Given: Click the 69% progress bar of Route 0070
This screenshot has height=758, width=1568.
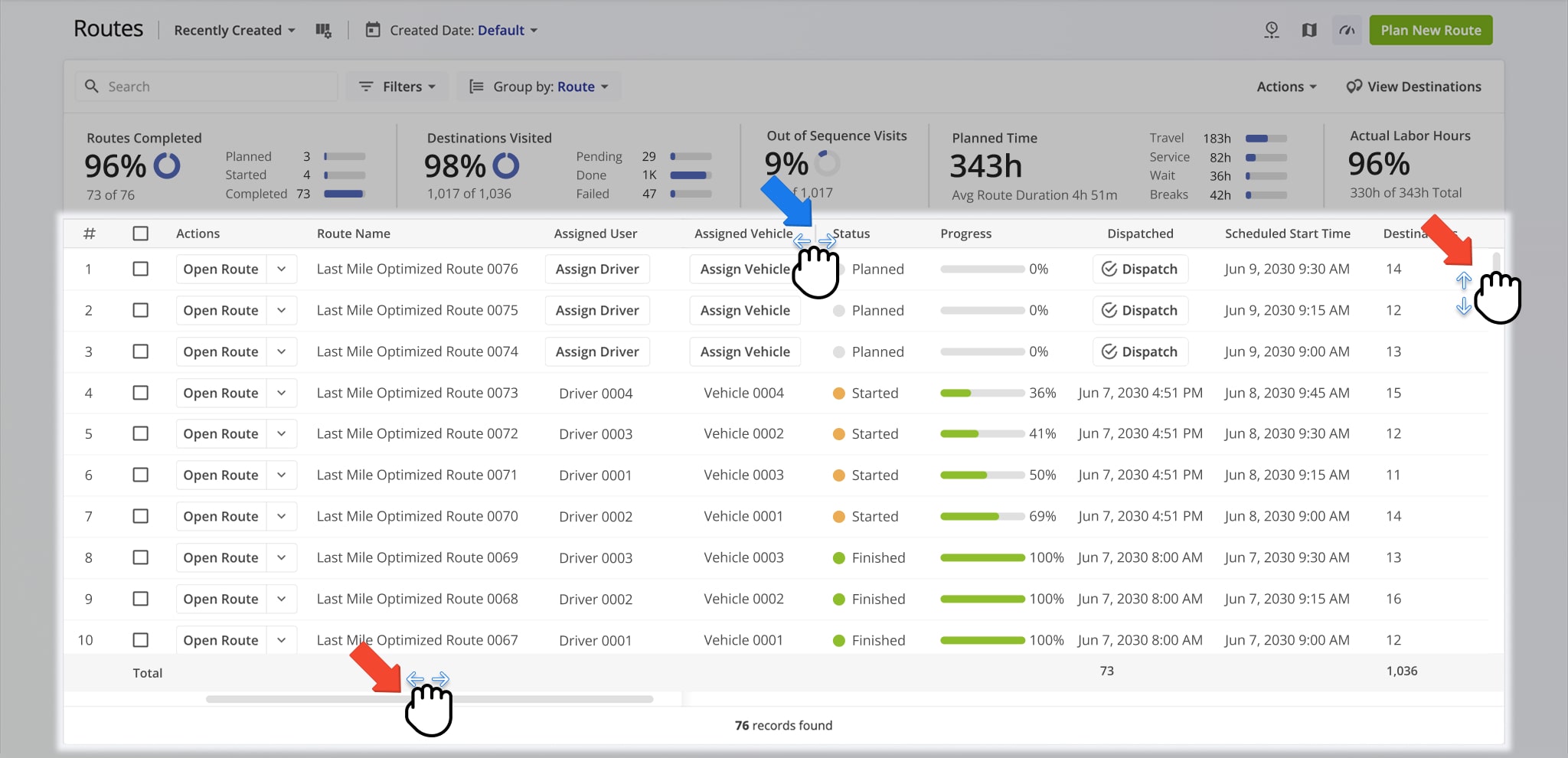Looking at the screenshot, I should 982,516.
